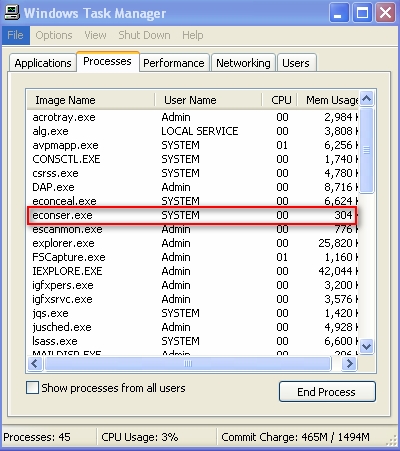Select the acrotray.exe process
Image resolution: width=400 pixels, height=451 pixels.
tap(193, 117)
